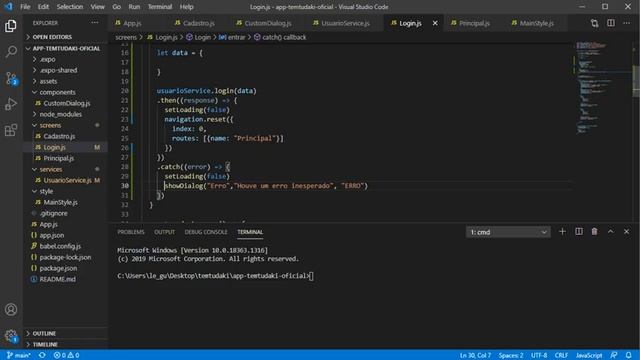640x360 pixels.
Task: Expand the Outline section
Action: [65, 333]
